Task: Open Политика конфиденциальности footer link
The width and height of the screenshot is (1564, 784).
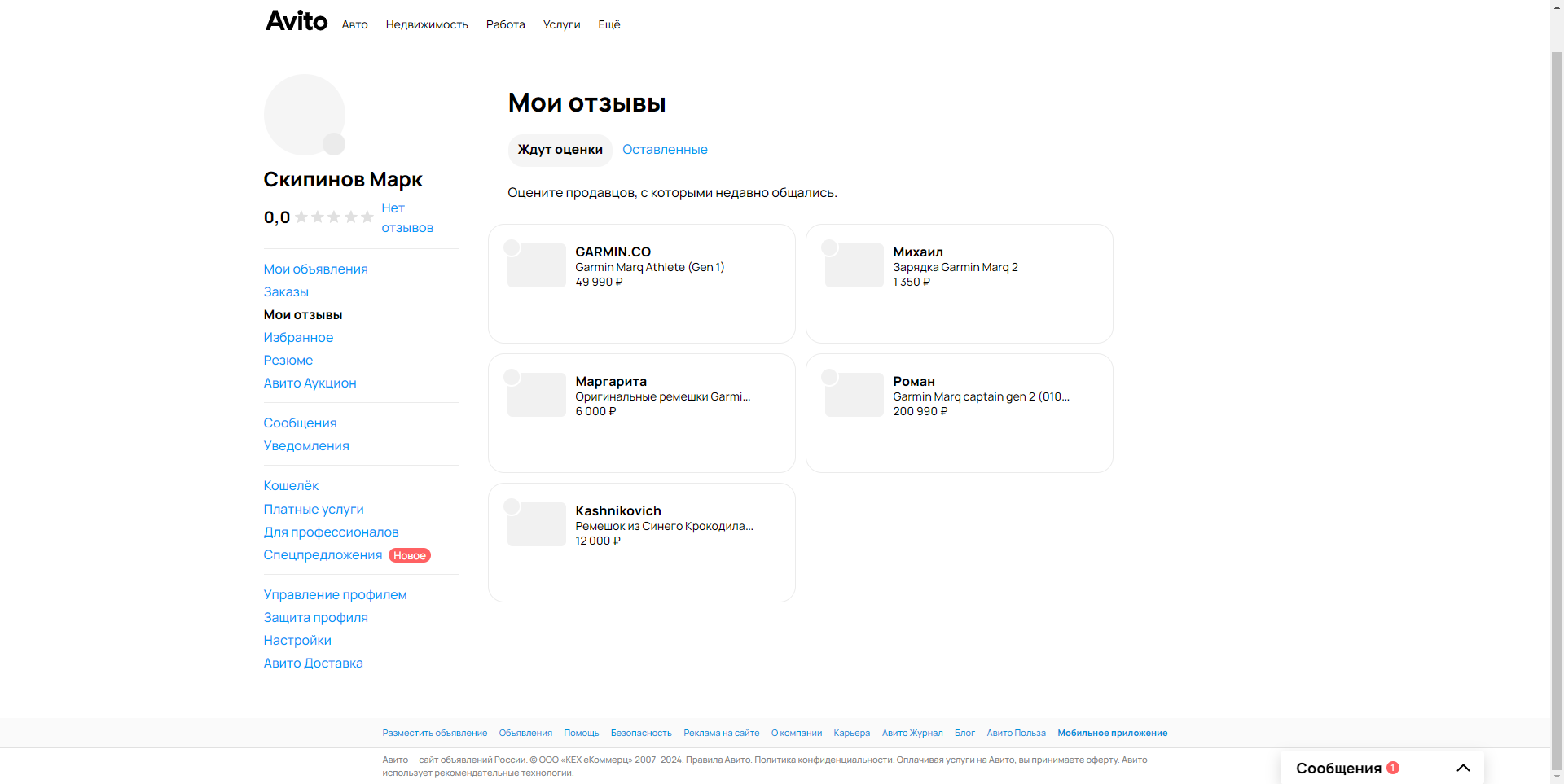Action: click(x=824, y=760)
